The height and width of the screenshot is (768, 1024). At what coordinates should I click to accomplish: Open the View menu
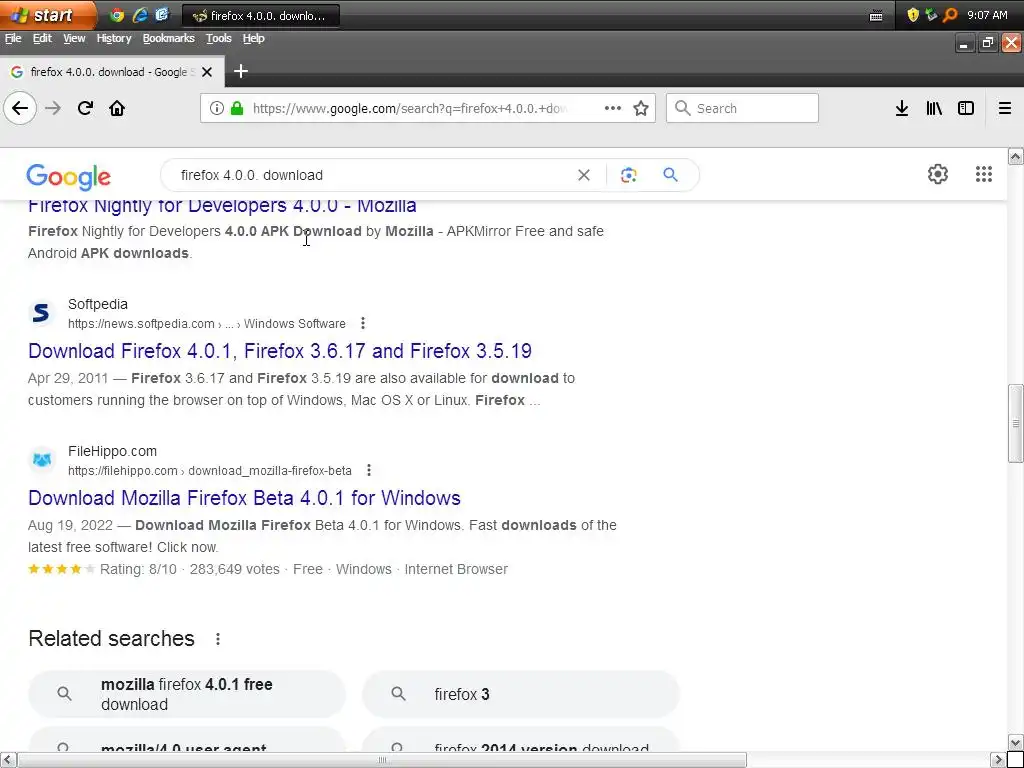pyautogui.click(x=74, y=39)
